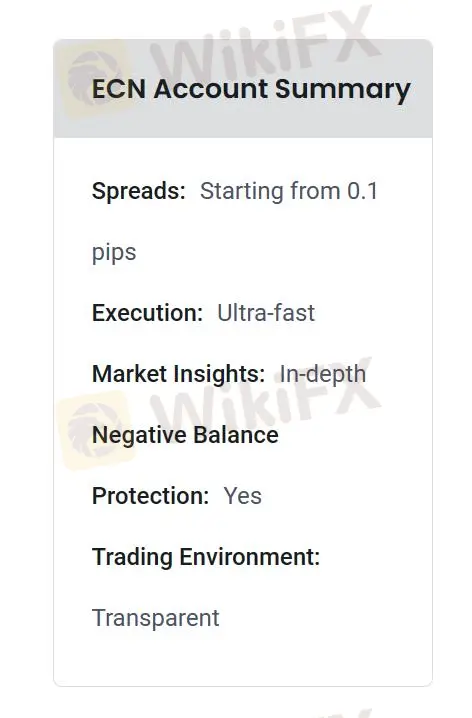Image resolution: width=472 pixels, height=718 pixels.
Task: Click the Yes value beside Protection
Action: click(x=243, y=496)
